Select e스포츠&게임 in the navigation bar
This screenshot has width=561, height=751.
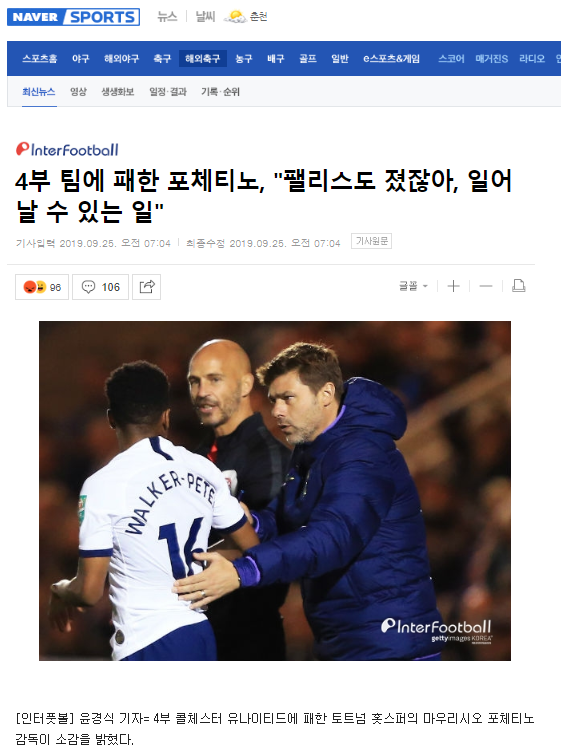pos(391,58)
